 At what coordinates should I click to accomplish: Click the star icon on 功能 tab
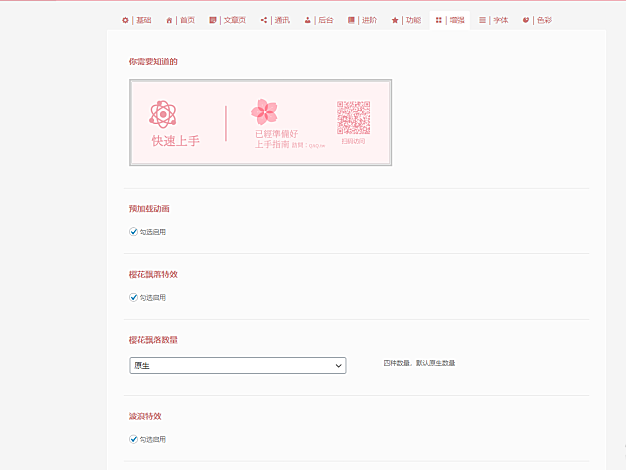click(395, 20)
